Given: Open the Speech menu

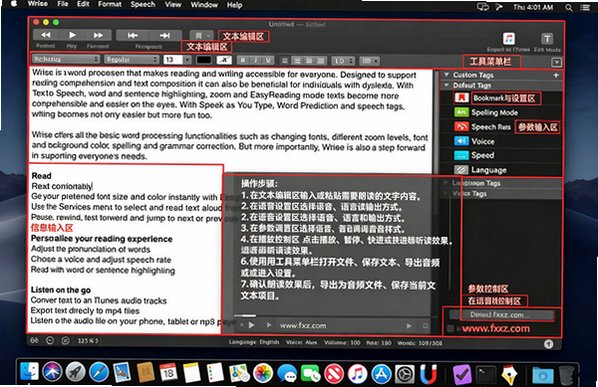Looking at the screenshot, I should coord(143,5).
